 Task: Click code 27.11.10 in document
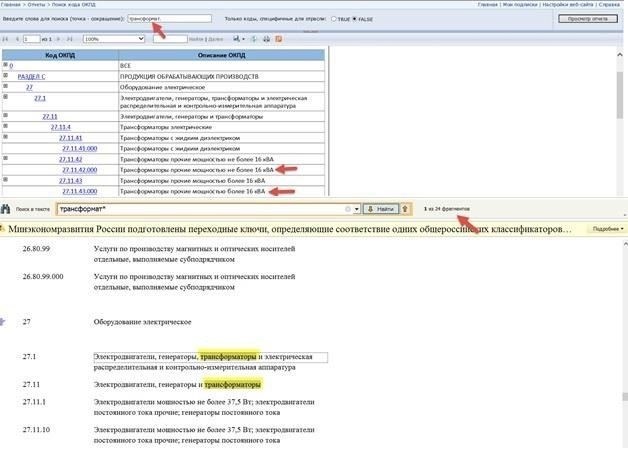[x=36, y=430]
